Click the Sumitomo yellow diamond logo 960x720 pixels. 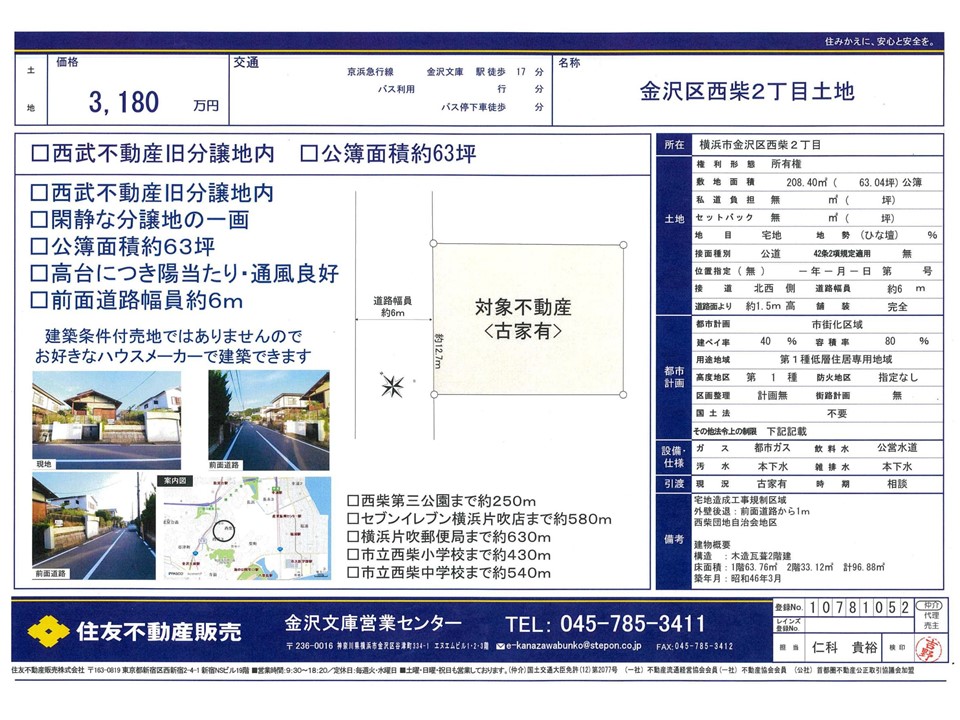[x=46, y=630]
